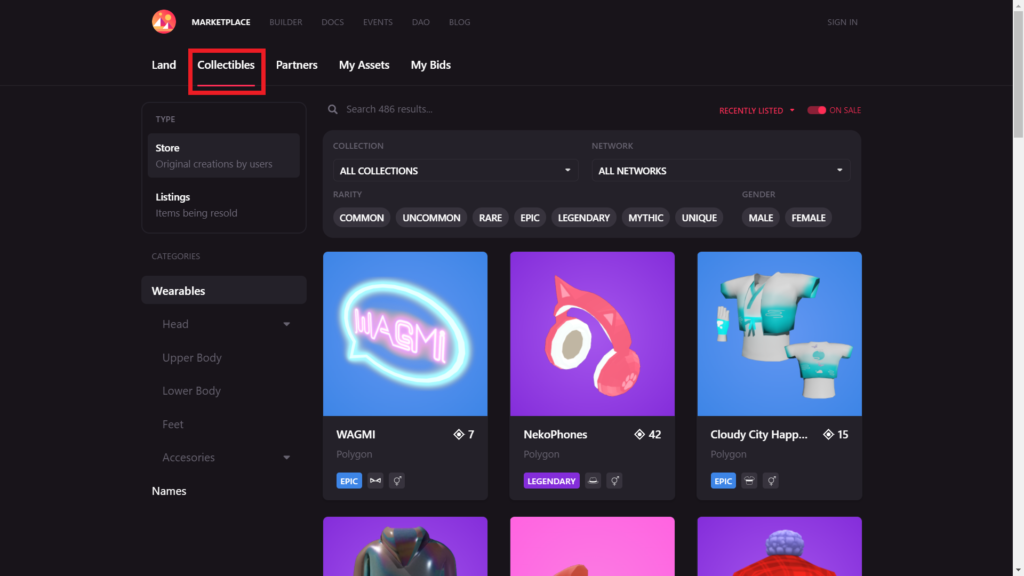Open the Recently Listed sort dropdown
The image size is (1024, 576).
pos(756,110)
